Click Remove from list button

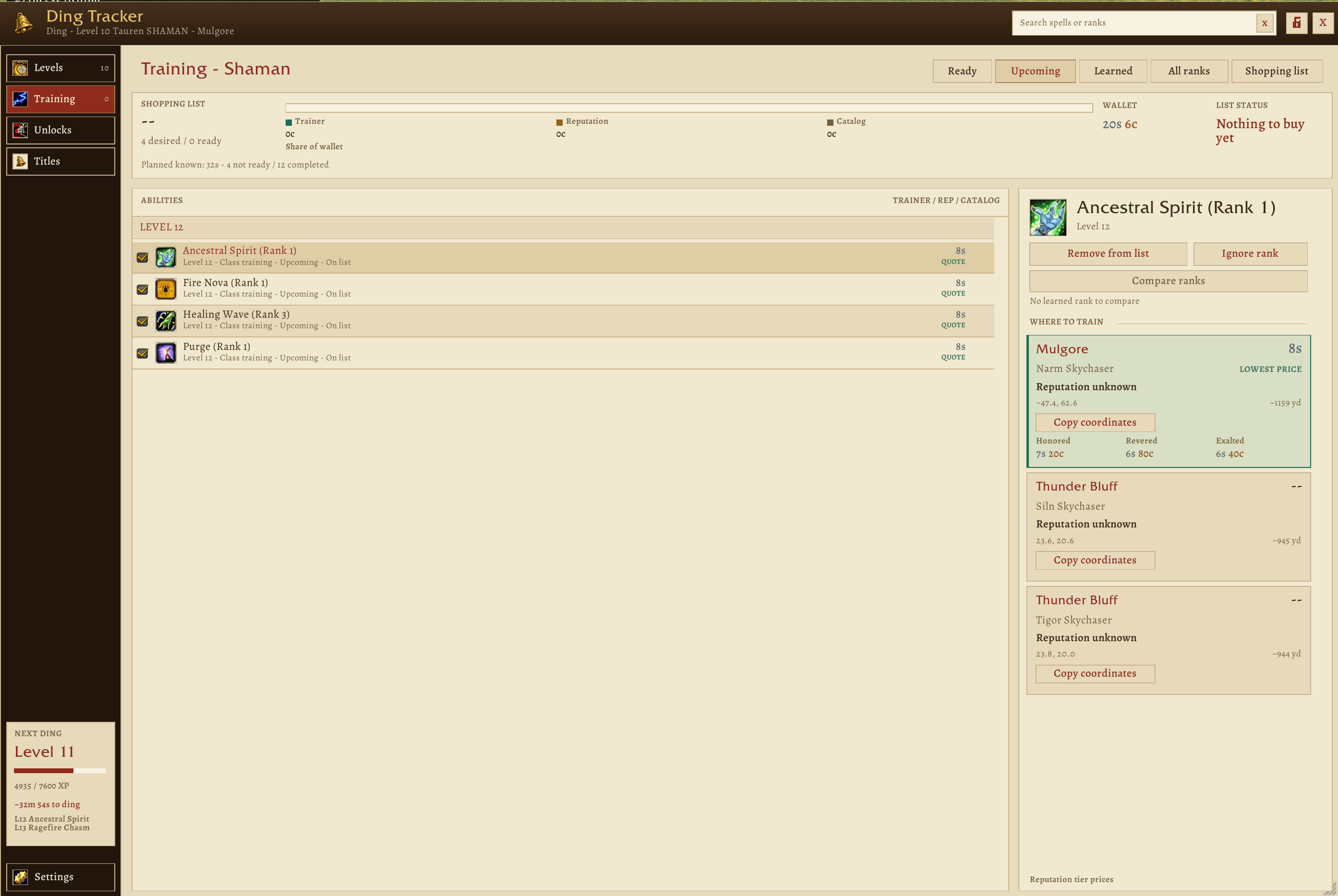1108,254
